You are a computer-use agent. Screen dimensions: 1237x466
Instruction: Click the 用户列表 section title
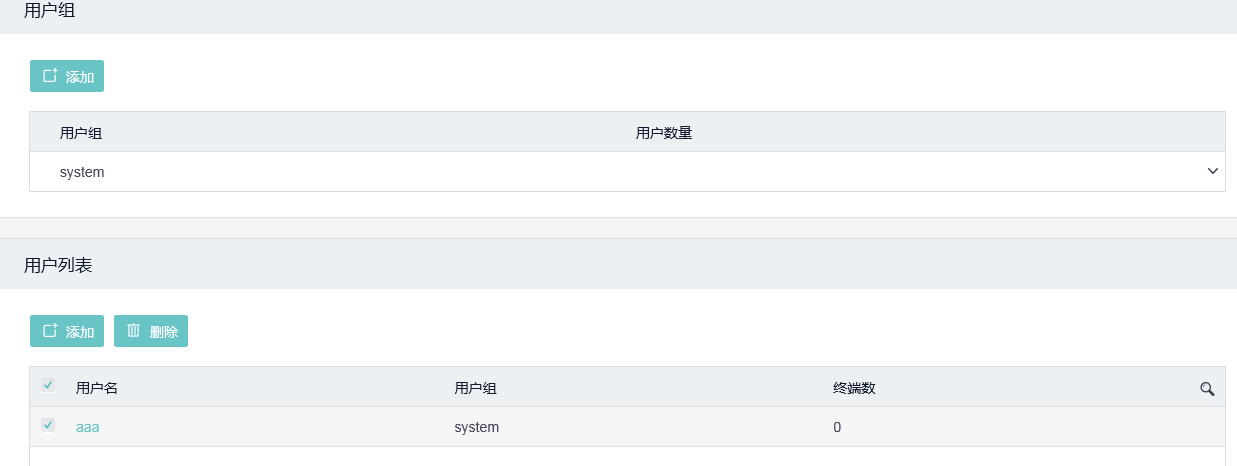(58, 265)
